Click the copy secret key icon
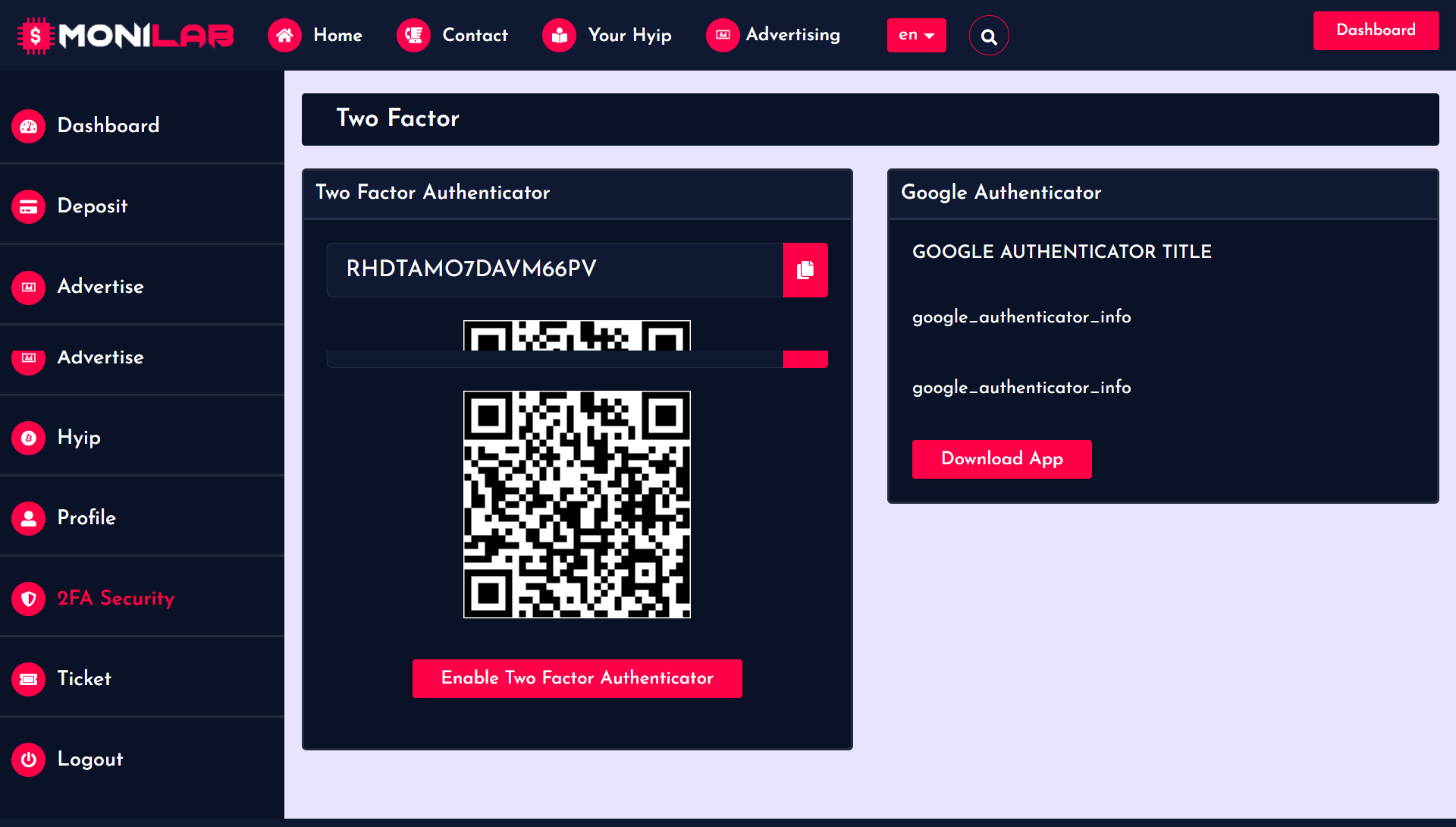The image size is (1456, 827). pos(805,270)
